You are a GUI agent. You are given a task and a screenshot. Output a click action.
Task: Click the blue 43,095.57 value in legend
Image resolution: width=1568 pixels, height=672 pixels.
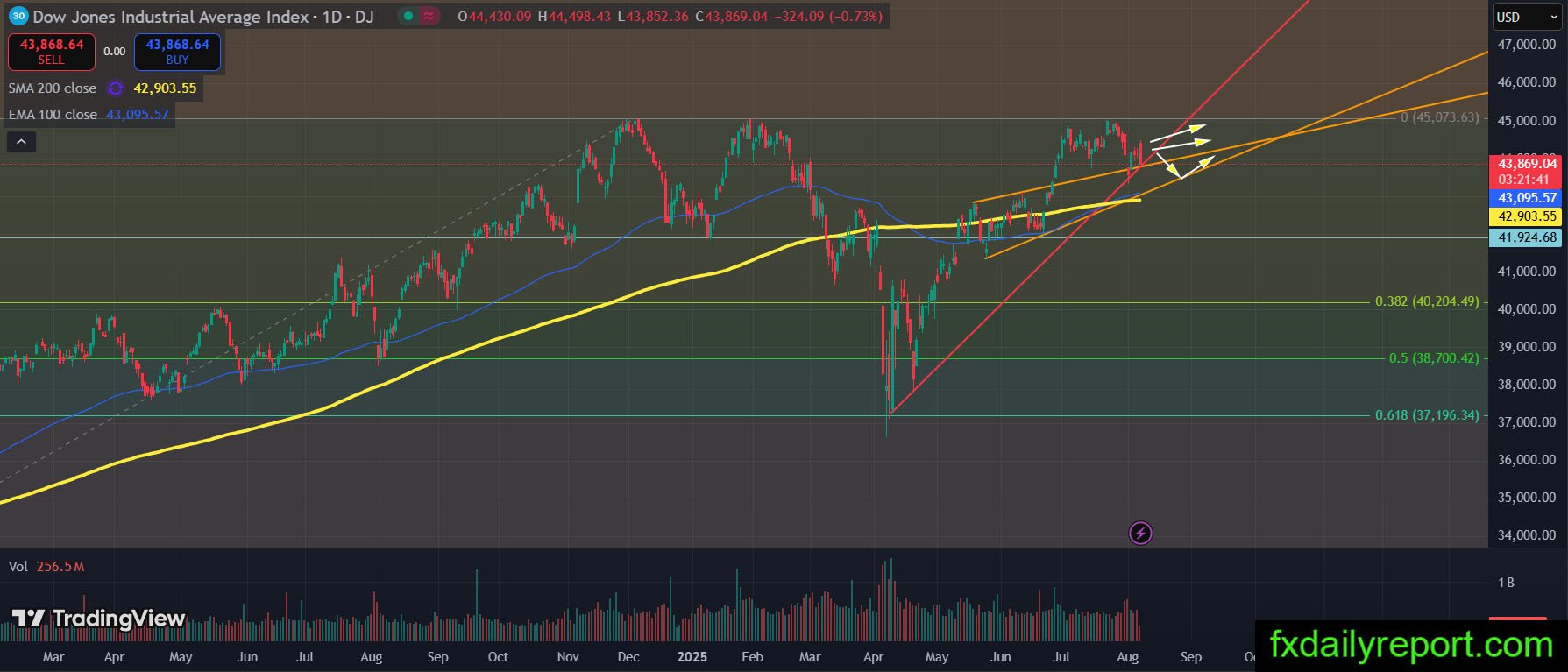point(138,115)
